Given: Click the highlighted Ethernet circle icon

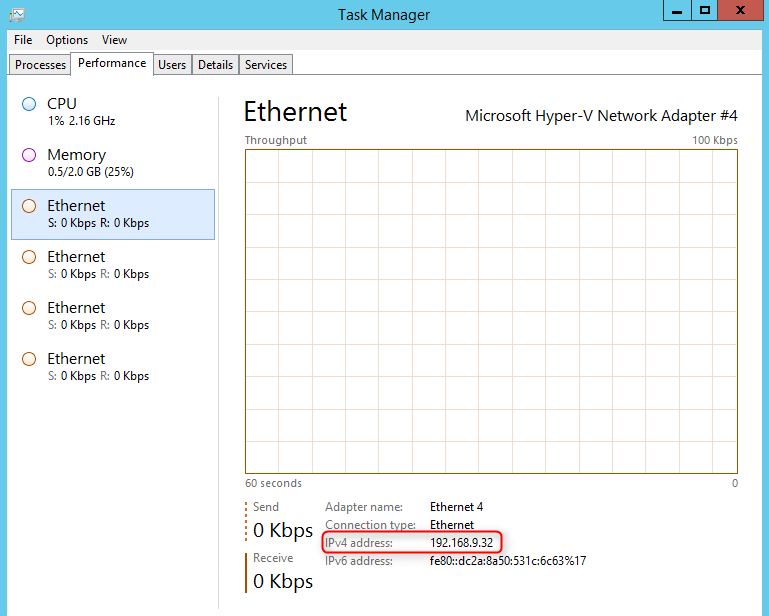Looking at the screenshot, I should pos(29,206).
